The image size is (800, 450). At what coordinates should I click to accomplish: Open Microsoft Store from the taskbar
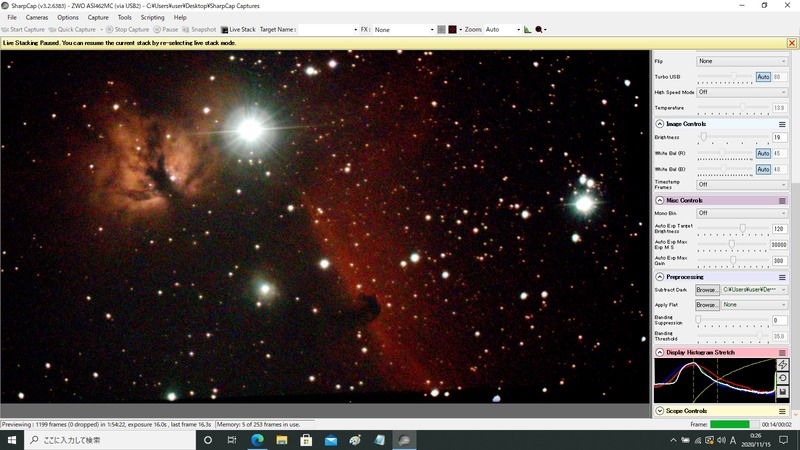pyautogui.click(x=306, y=440)
